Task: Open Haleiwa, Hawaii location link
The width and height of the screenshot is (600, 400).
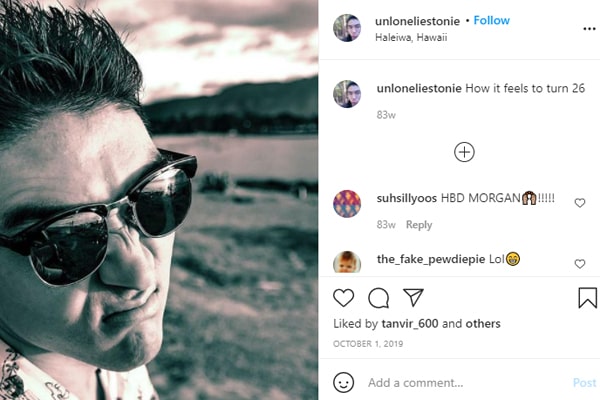Action: pos(411,38)
